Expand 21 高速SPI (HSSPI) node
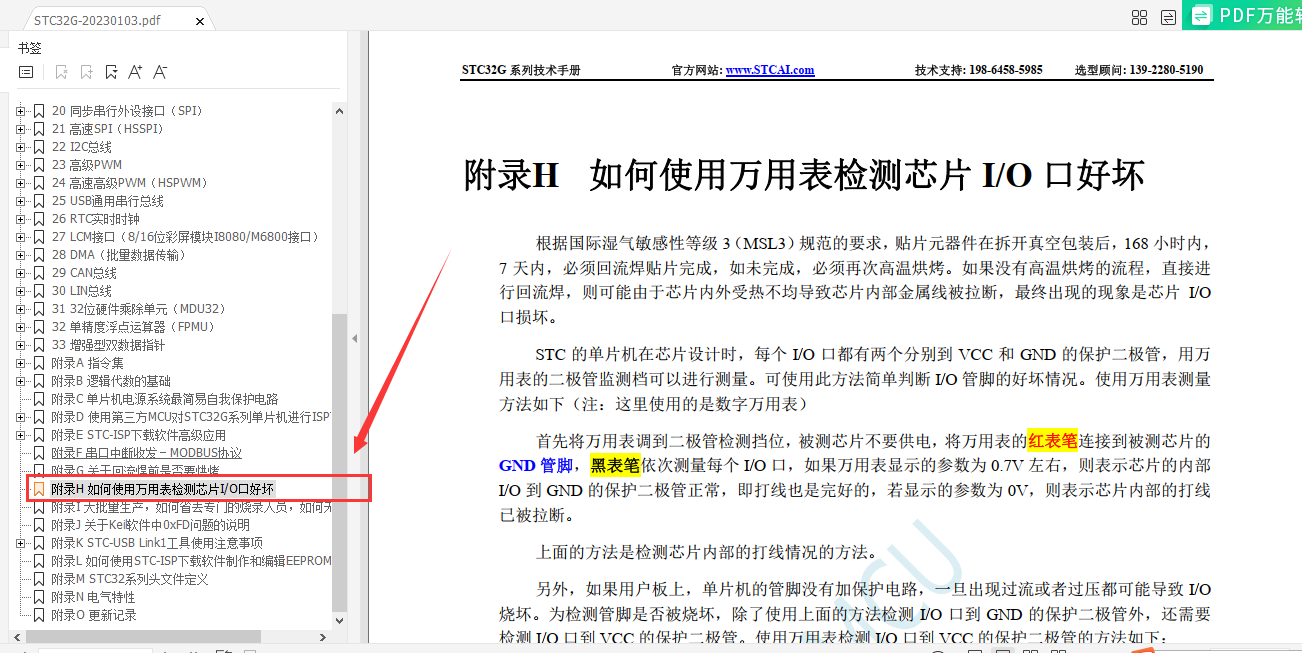Viewport: 1302px width, 653px height. pyautogui.click(x=20, y=129)
